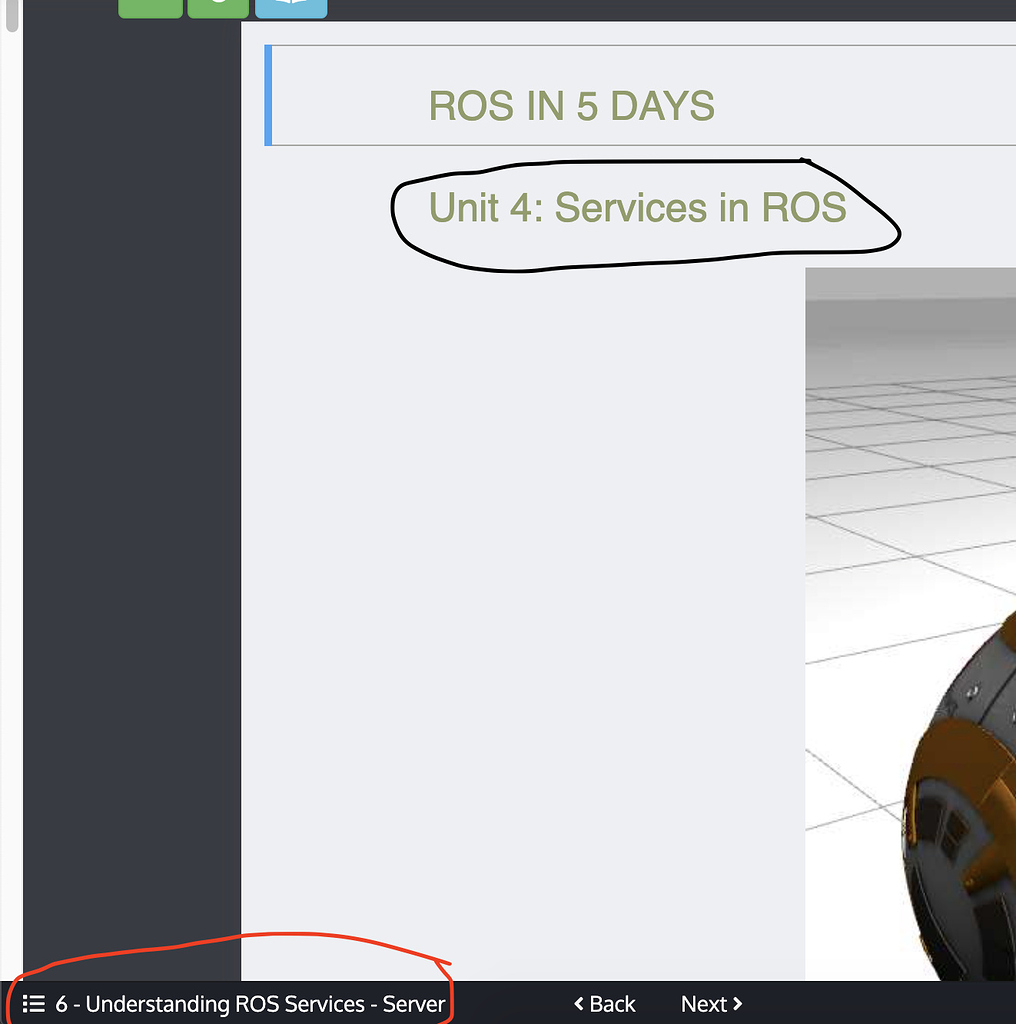Open the unit list hamburger icon
The image size is (1016, 1024).
34,1004
